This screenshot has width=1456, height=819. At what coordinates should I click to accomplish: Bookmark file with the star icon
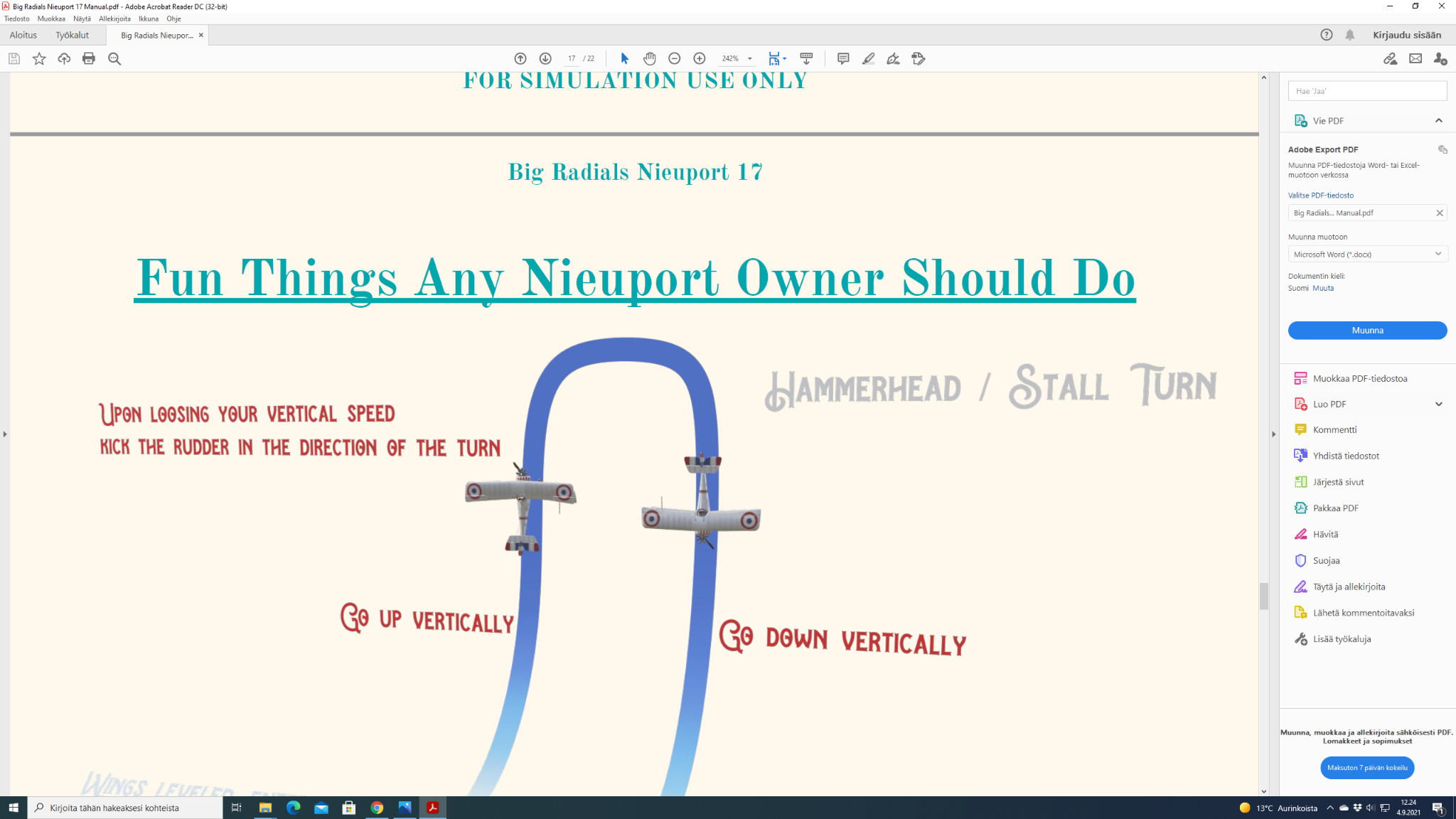[x=39, y=59]
